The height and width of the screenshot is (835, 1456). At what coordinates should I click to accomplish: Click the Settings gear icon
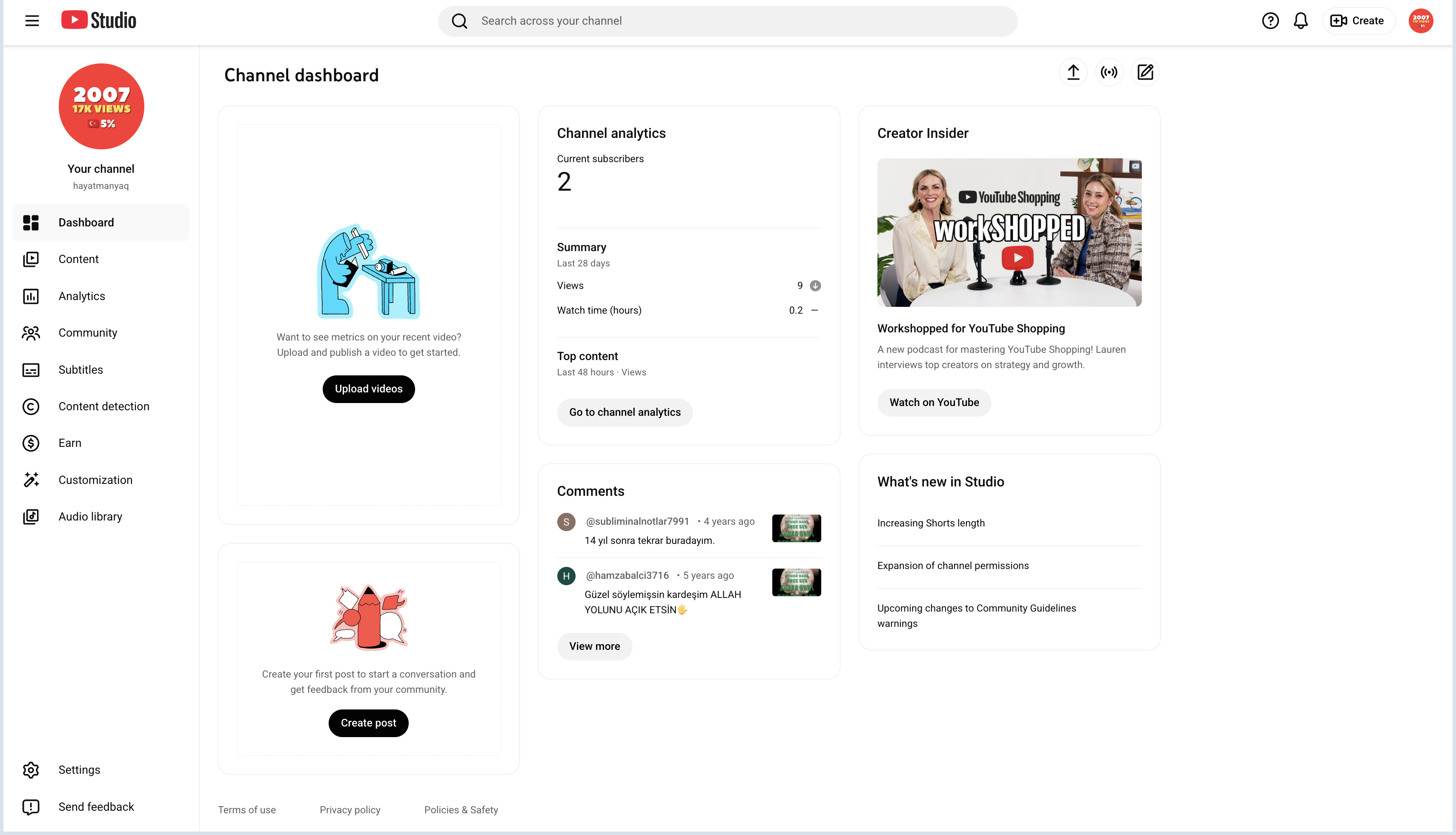(31, 769)
